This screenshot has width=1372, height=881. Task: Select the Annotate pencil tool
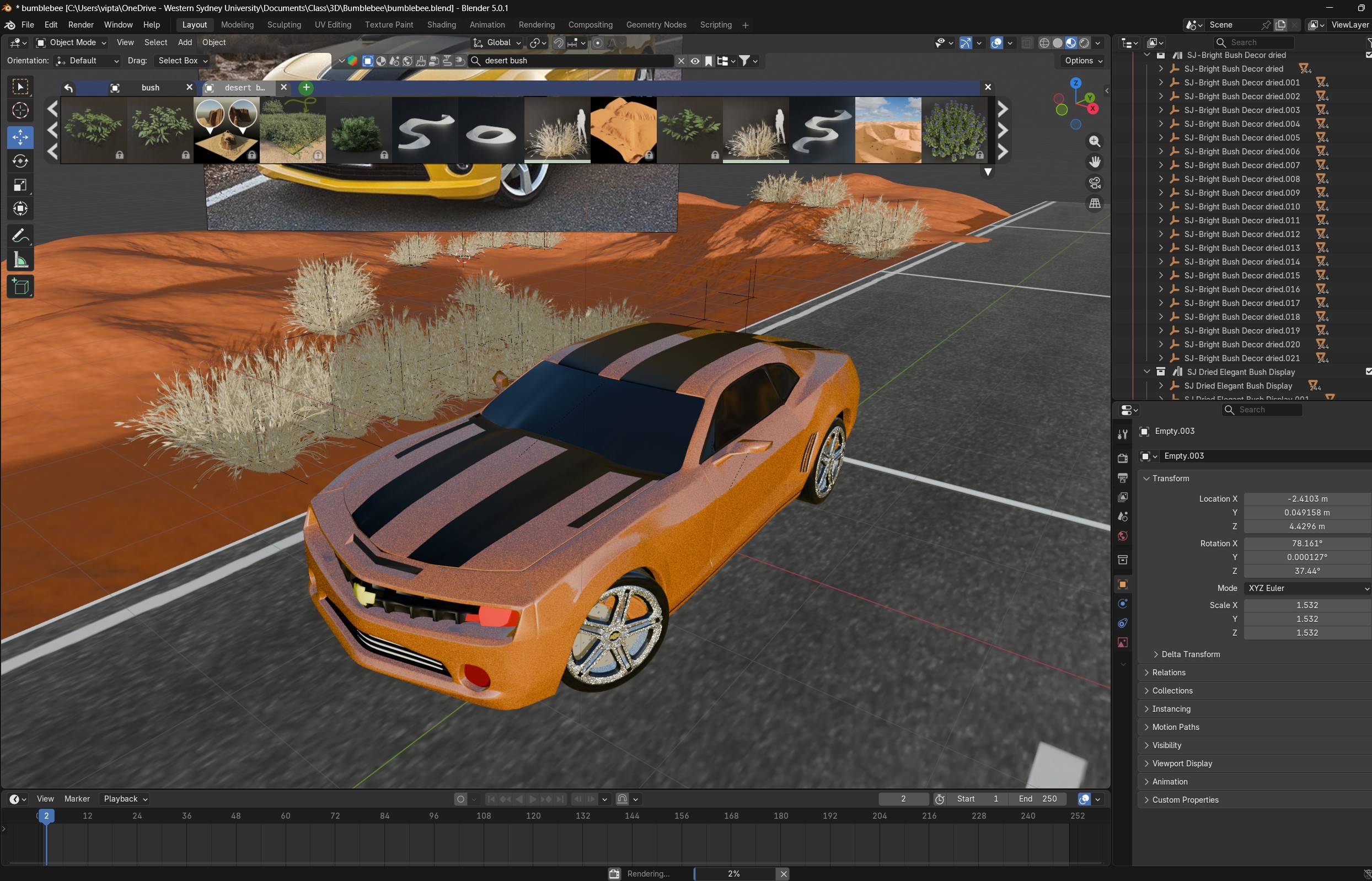click(x=20, y=236)
